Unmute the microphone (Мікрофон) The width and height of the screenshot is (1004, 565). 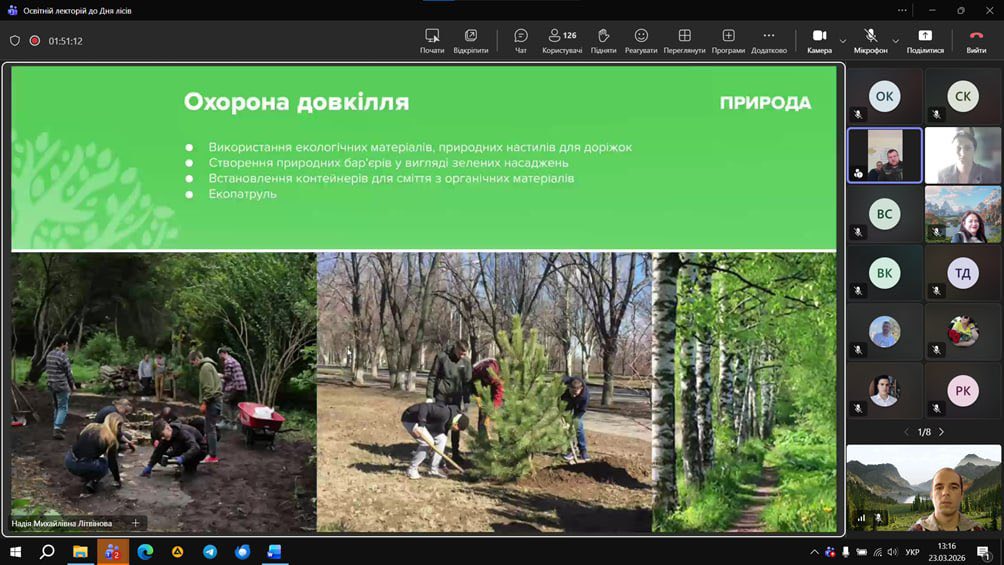[870, 40]
